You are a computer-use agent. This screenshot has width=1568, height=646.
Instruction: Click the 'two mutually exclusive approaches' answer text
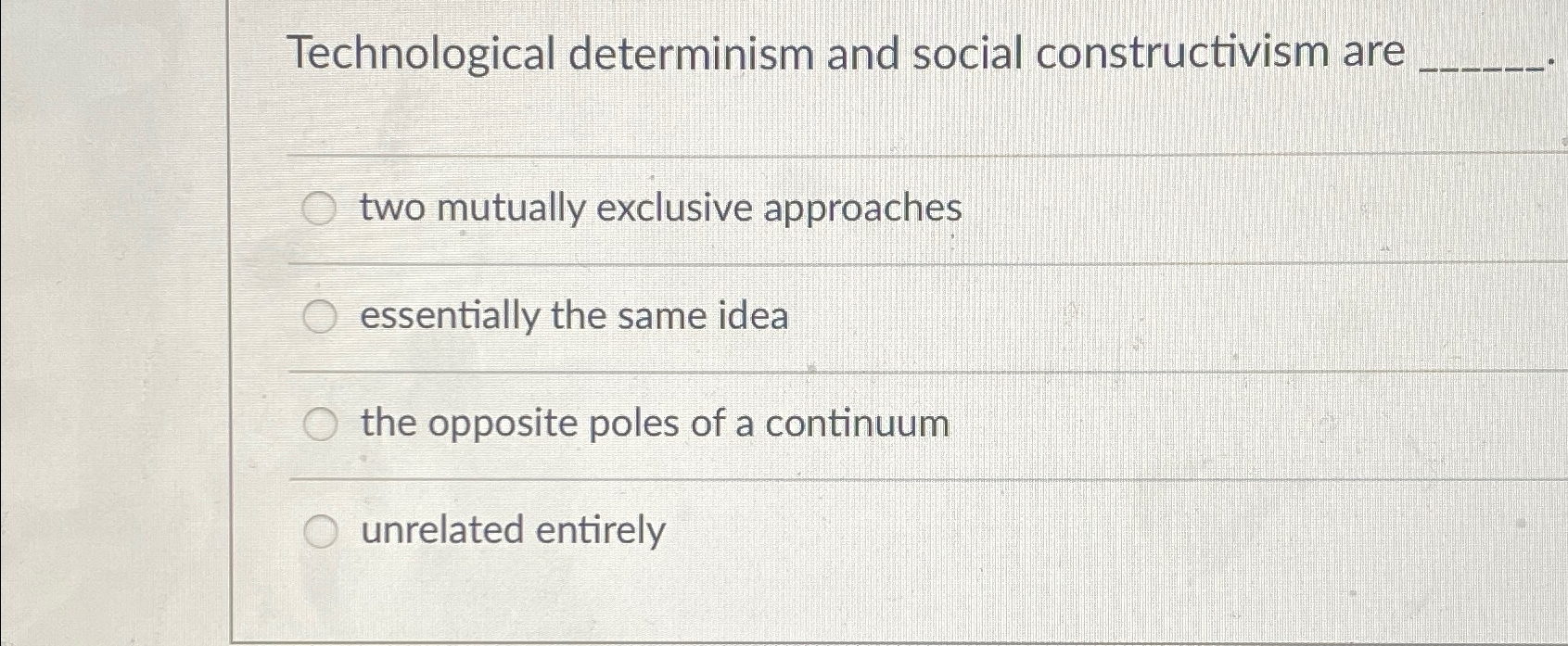[x=660, y=209]
